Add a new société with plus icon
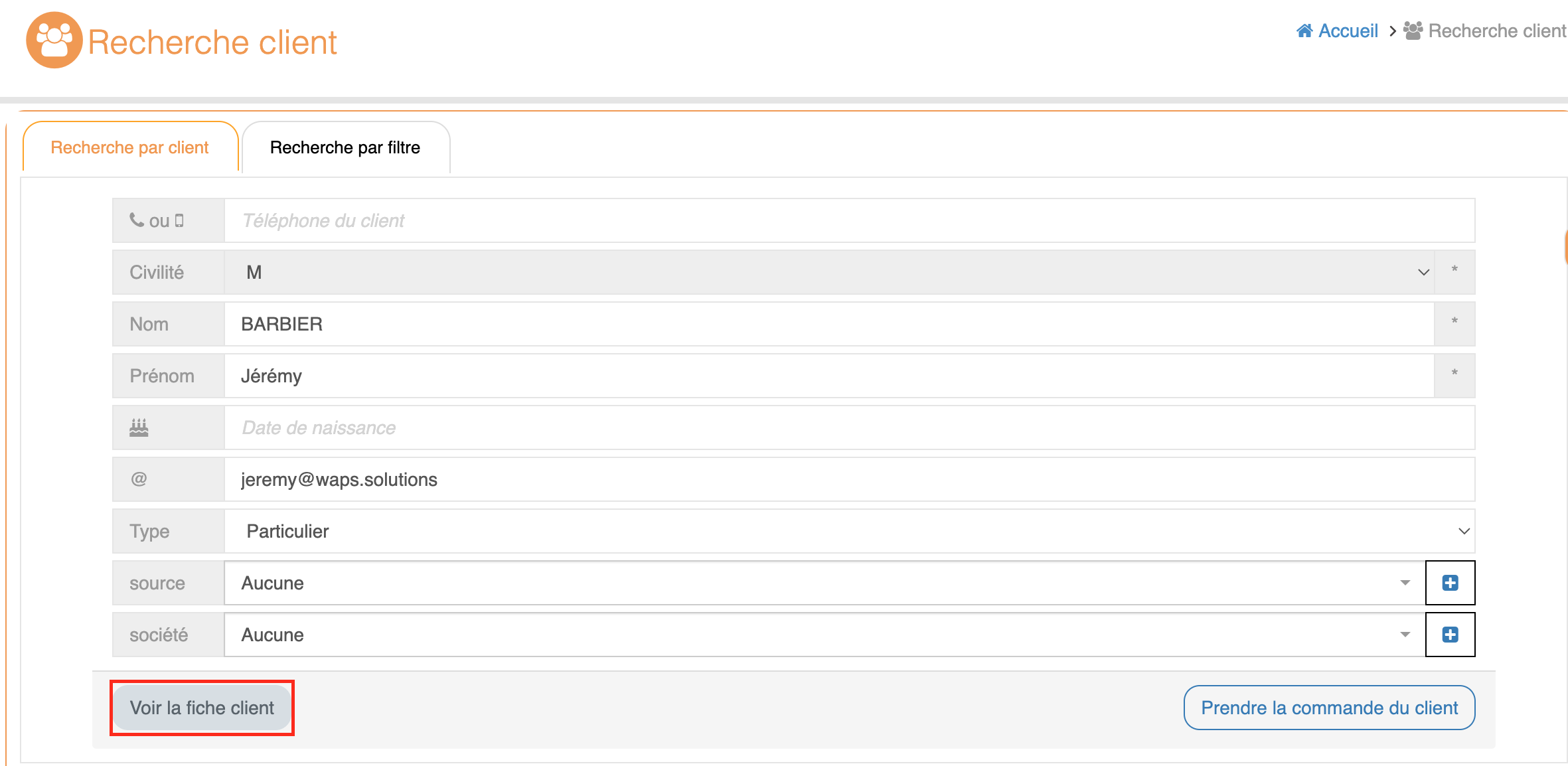 pyautogui.click(x=1450, y=635)
